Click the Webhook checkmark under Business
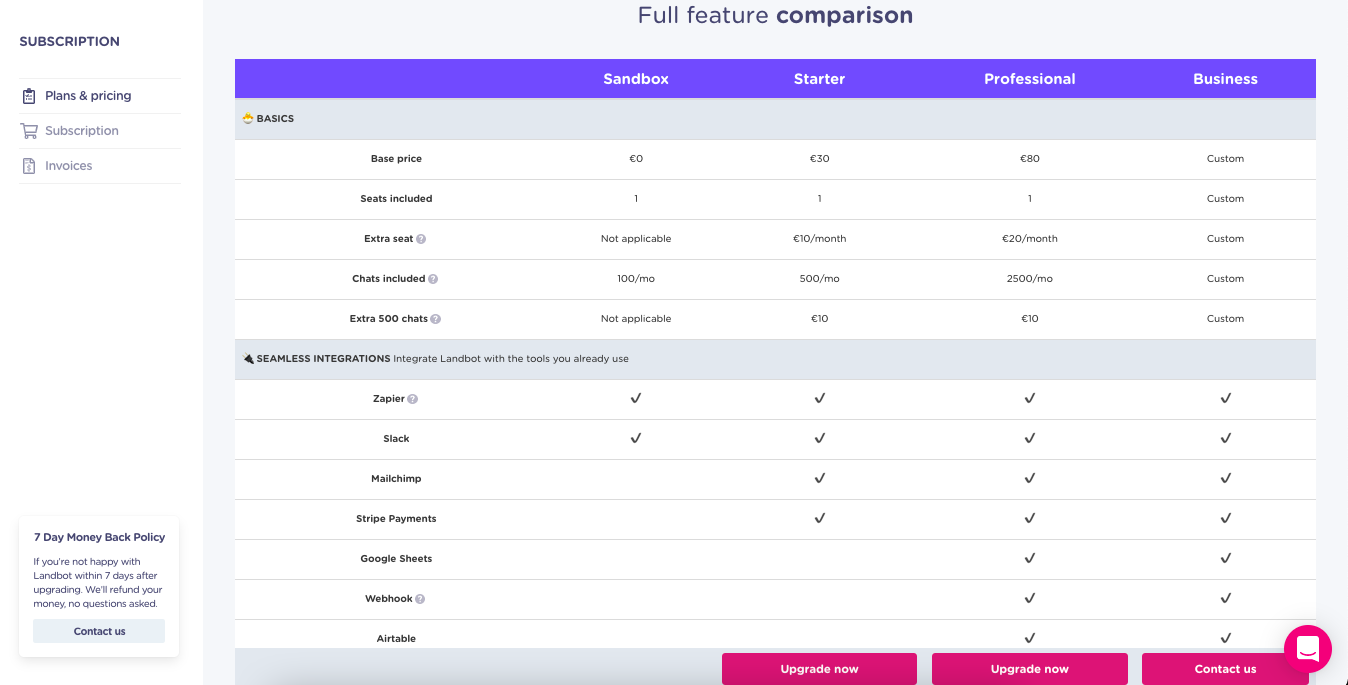 click(1226, 598)
